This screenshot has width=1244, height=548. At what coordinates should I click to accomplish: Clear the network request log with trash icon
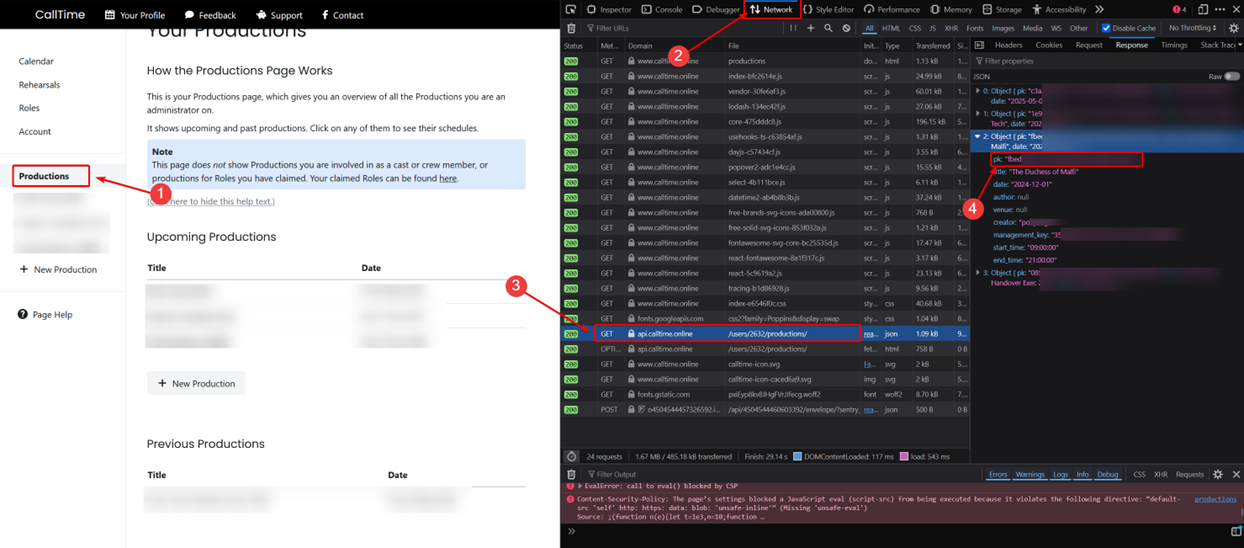[571, 29]
